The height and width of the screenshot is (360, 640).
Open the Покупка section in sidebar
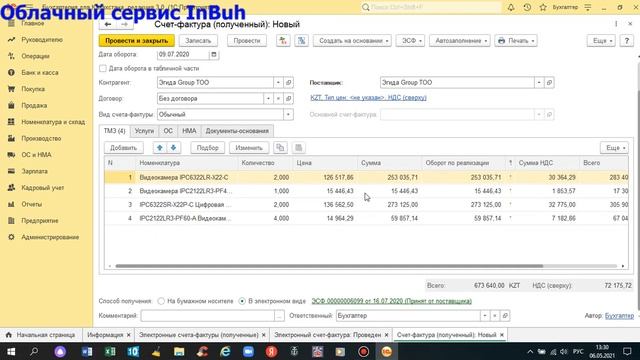[x=33, y=89]
